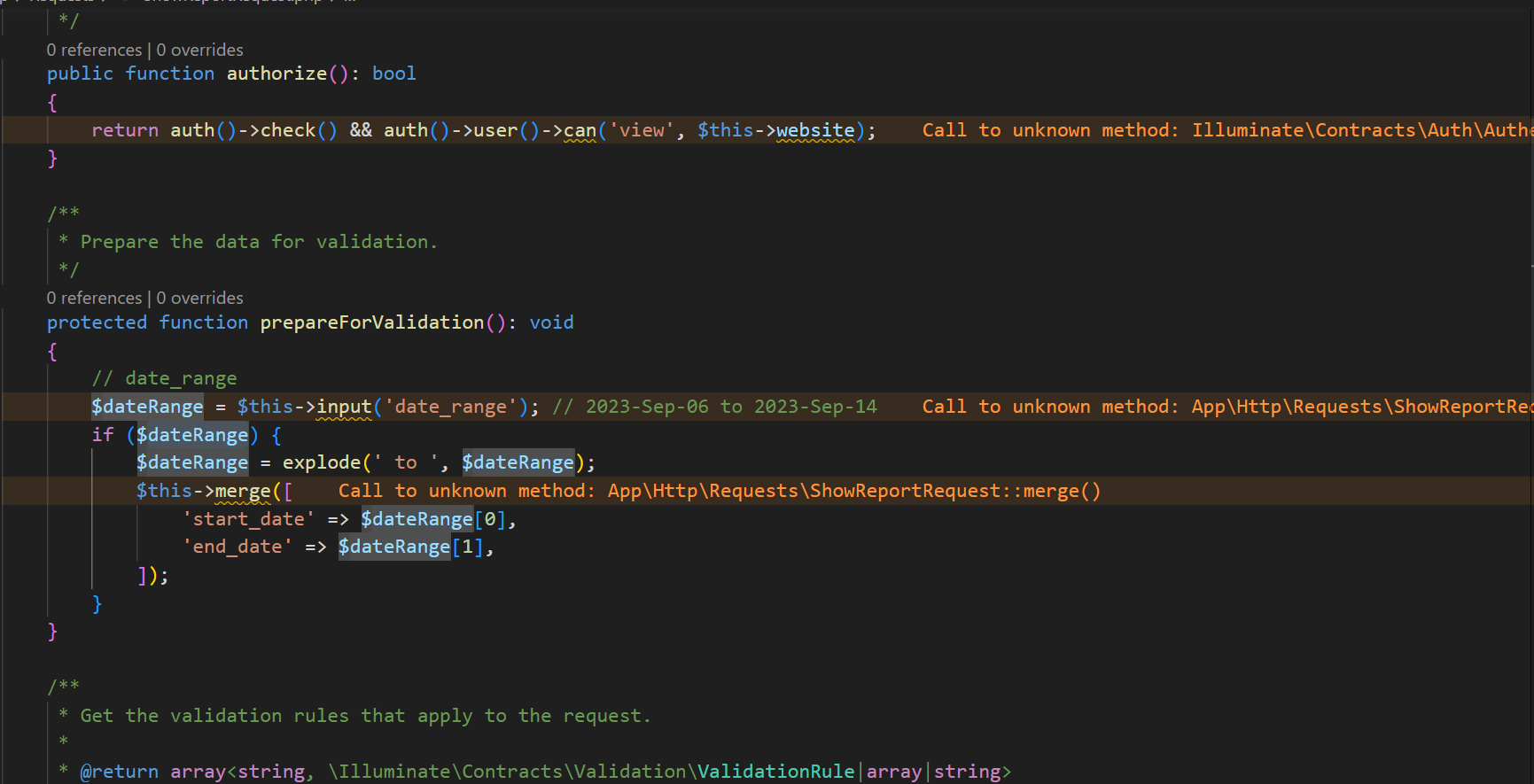Click the underlined 'input' method call
1534x784 pixels.
click(344, 407)
